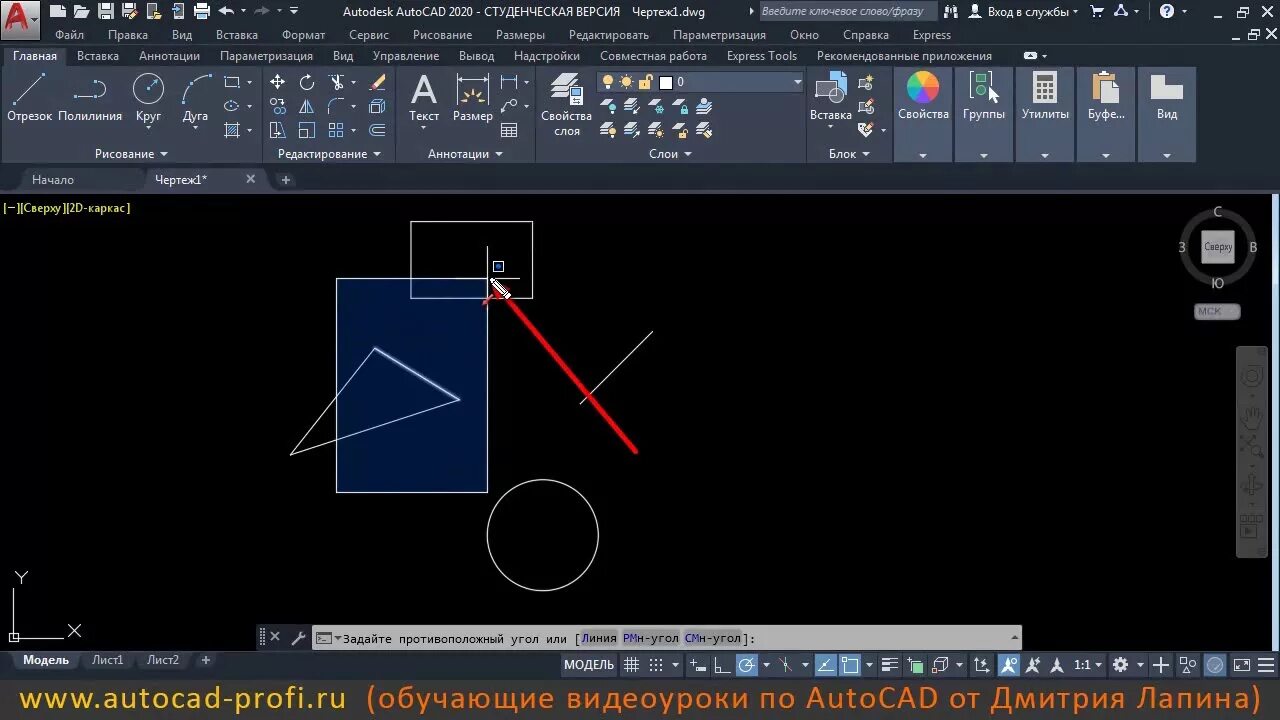Screen dimensions: 1280x720
Task: Toggle Ortho mode in status bar
Action: [721, 665]
